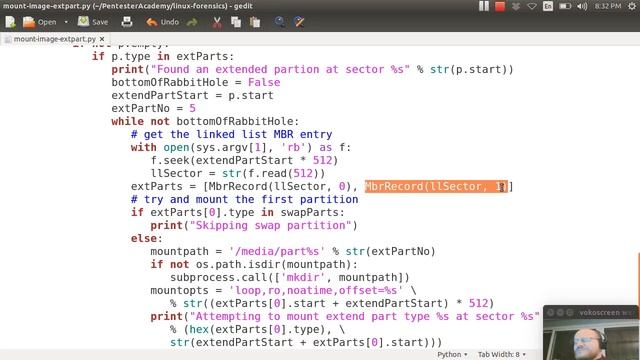Click the line 'if p.type in extParts:'
Viewport: 640px width, 360px height.
163,56
